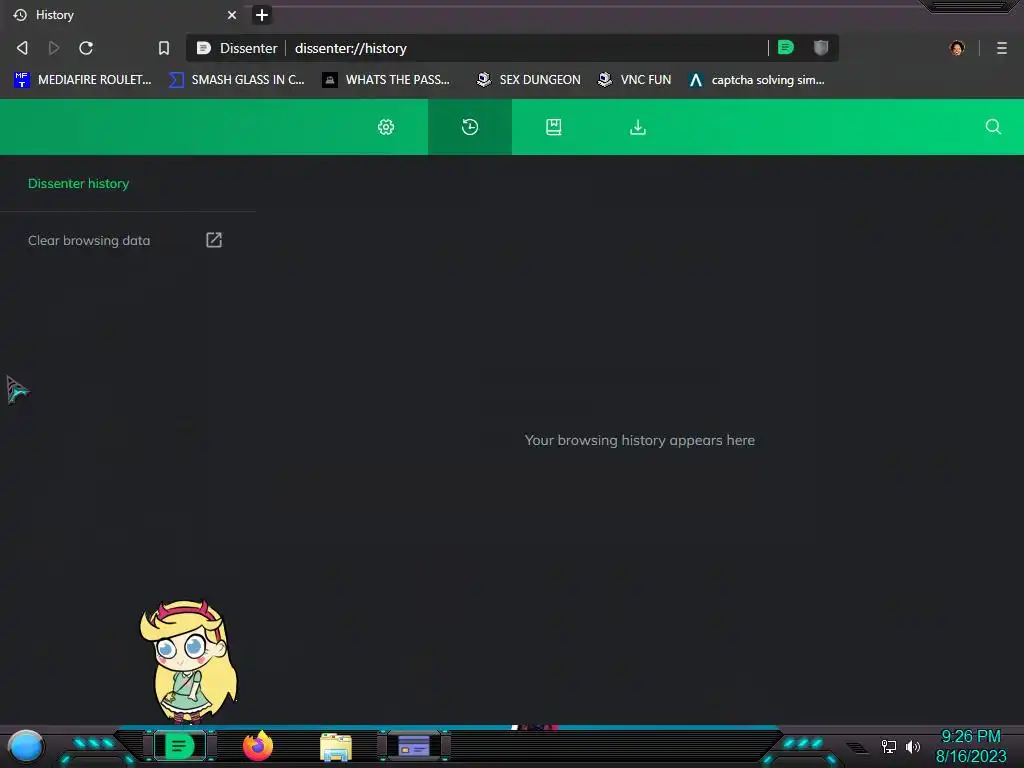Launch Firefox from the taskbar
Image resolution: width=1024 pixels, height=768 pixels.
pyautogui.click(x=258, y=746)
